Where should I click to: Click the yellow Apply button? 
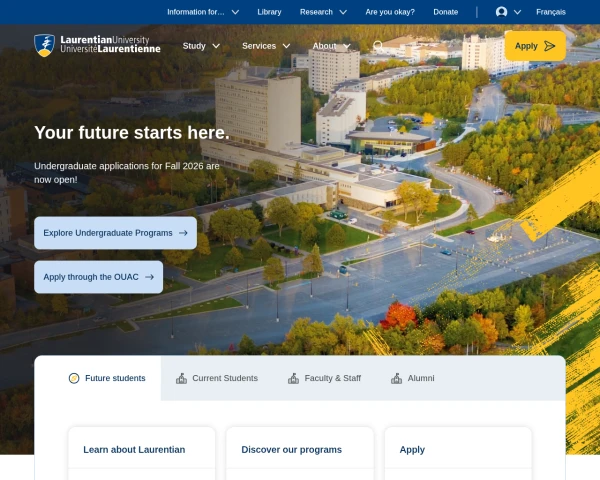click(x=535, y=46)
